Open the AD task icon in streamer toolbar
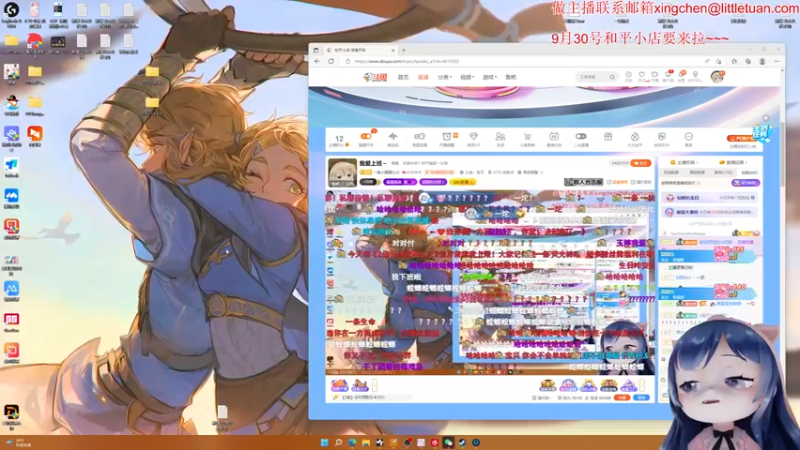The image size is (800, 450). coord(554,136)
